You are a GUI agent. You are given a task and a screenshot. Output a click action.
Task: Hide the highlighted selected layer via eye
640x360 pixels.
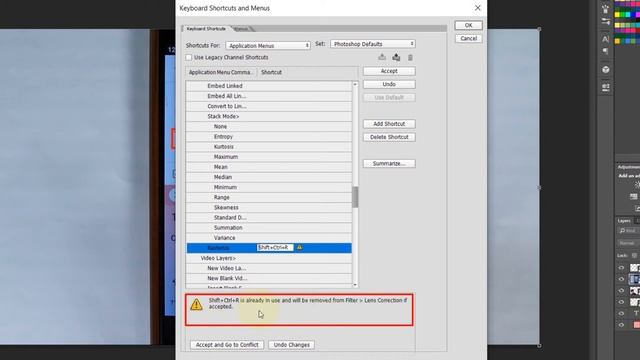pos(621,279)
